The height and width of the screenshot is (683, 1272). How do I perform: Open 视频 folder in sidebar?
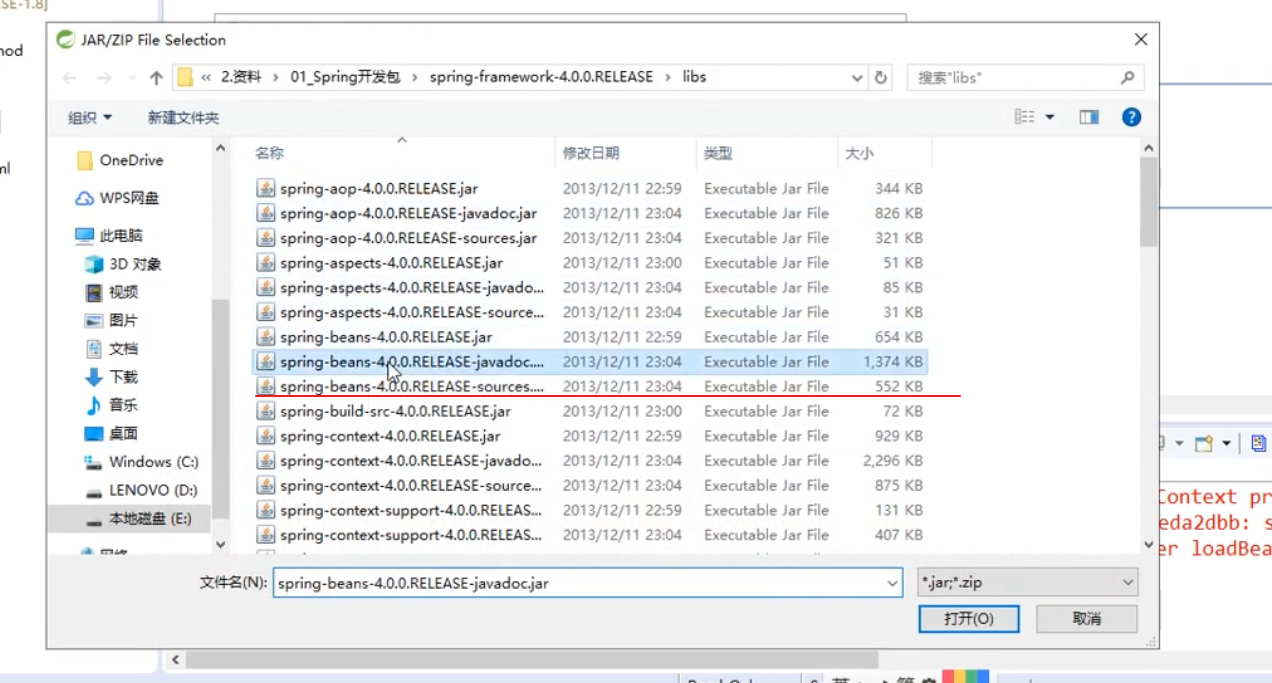click(x=111, y=292)
